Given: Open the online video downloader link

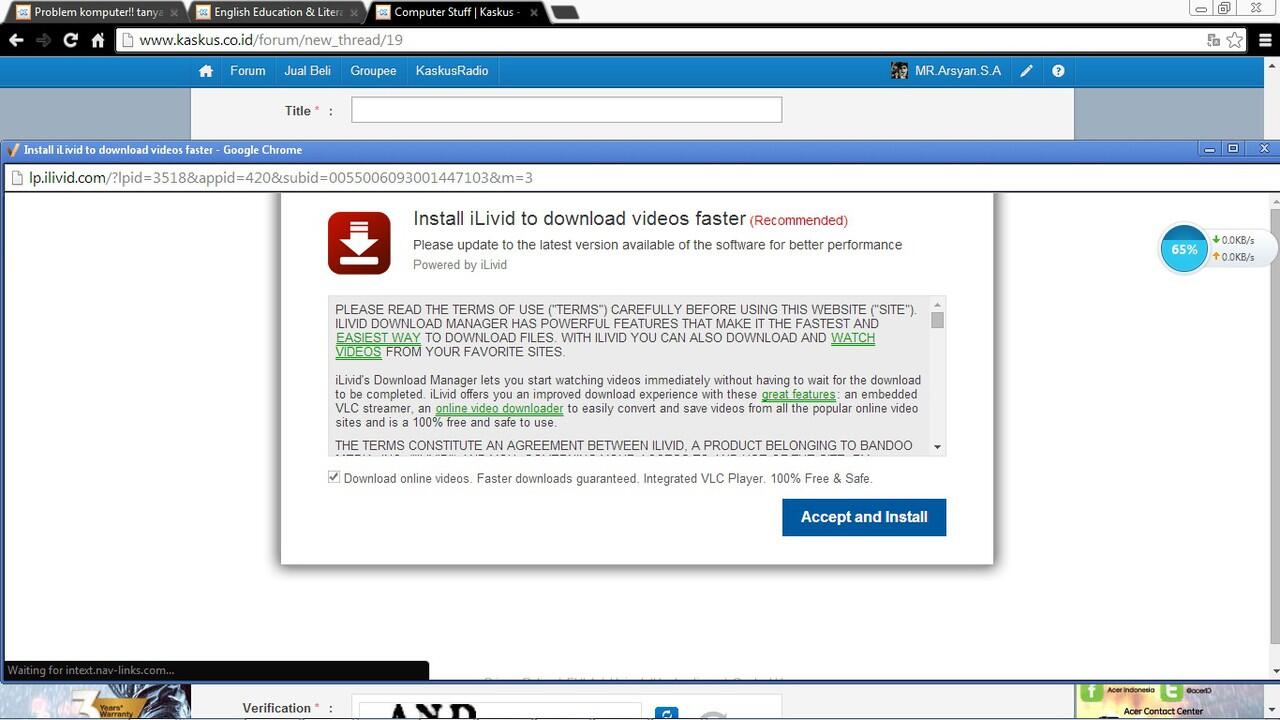Looking at the screenshot, I should tap(499, 409).
